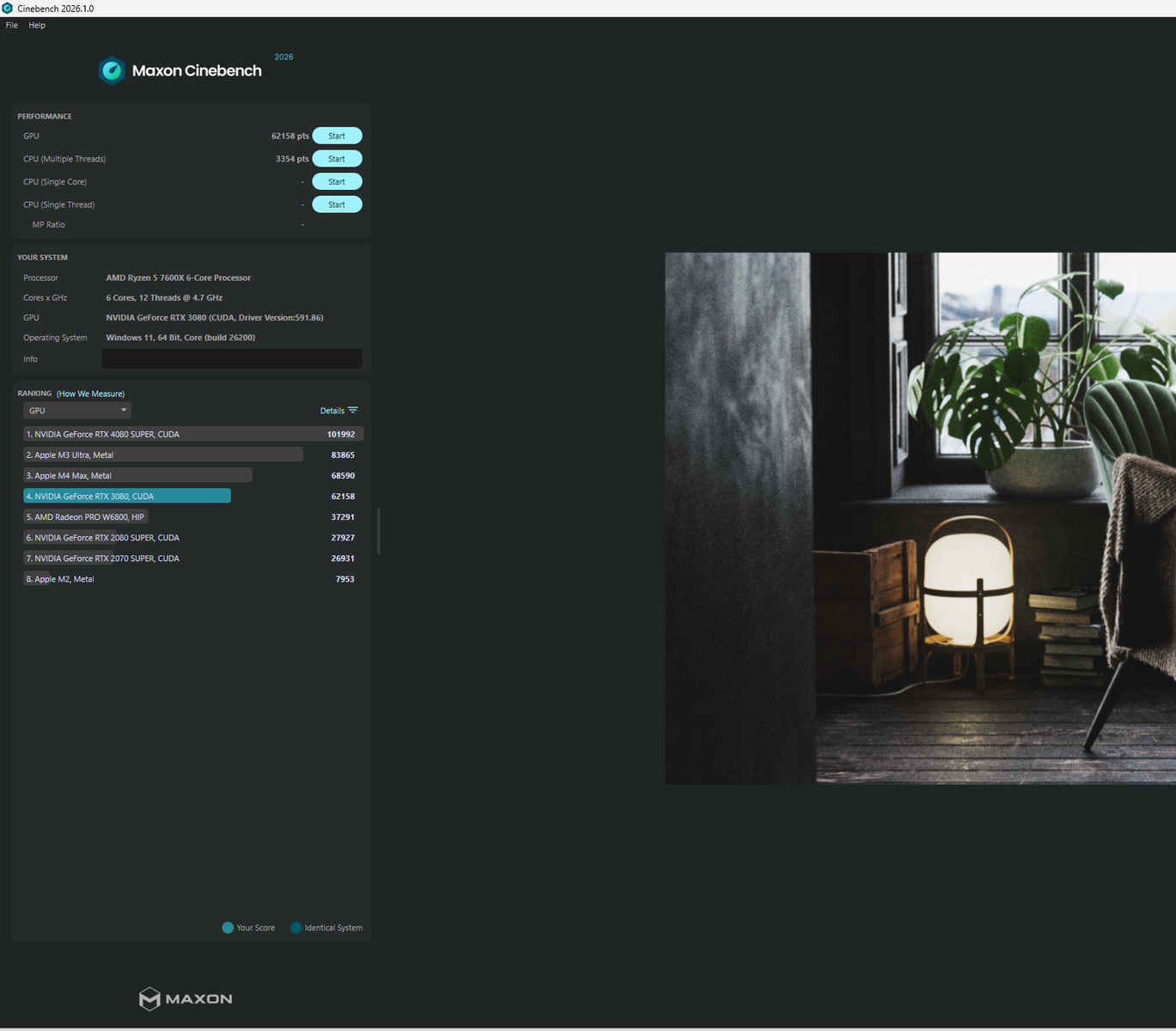This screenshot has width=1176, height=1031.
Task: Click the 27927 score value
Action: (343, 537)
